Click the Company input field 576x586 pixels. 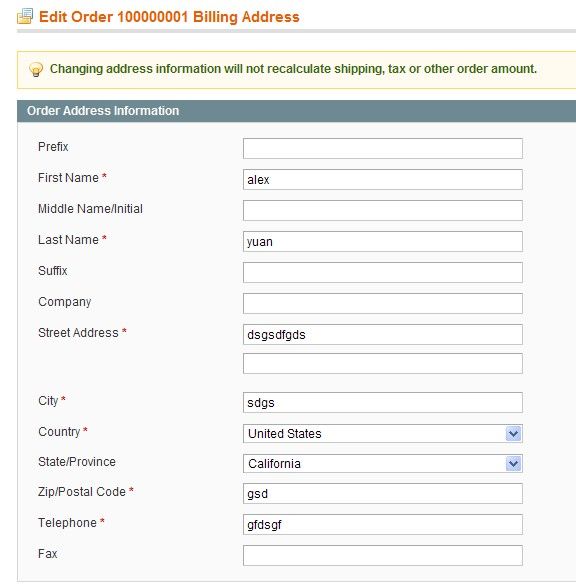coord(383,303)
